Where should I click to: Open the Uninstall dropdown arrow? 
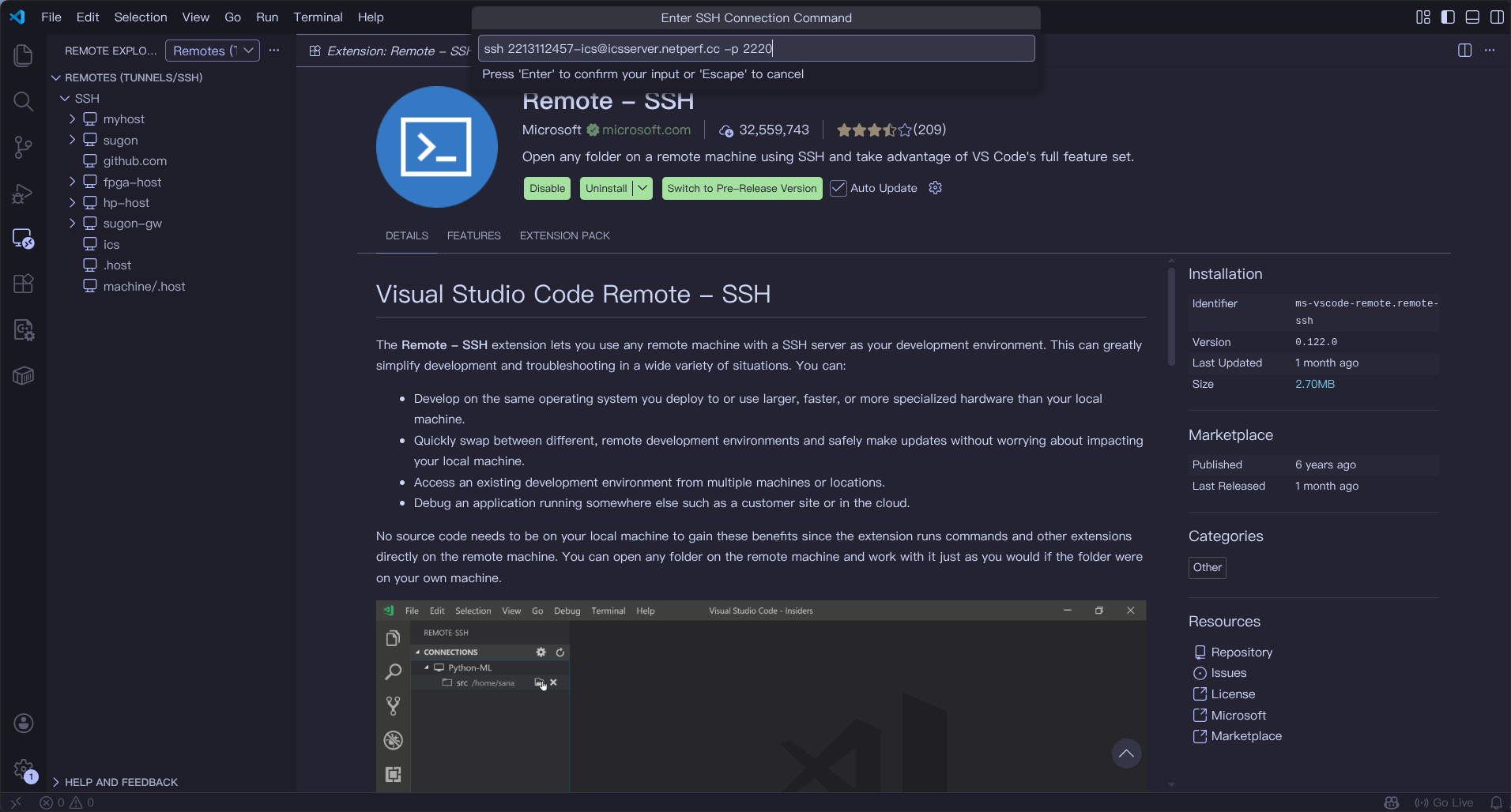coord(642,188)
